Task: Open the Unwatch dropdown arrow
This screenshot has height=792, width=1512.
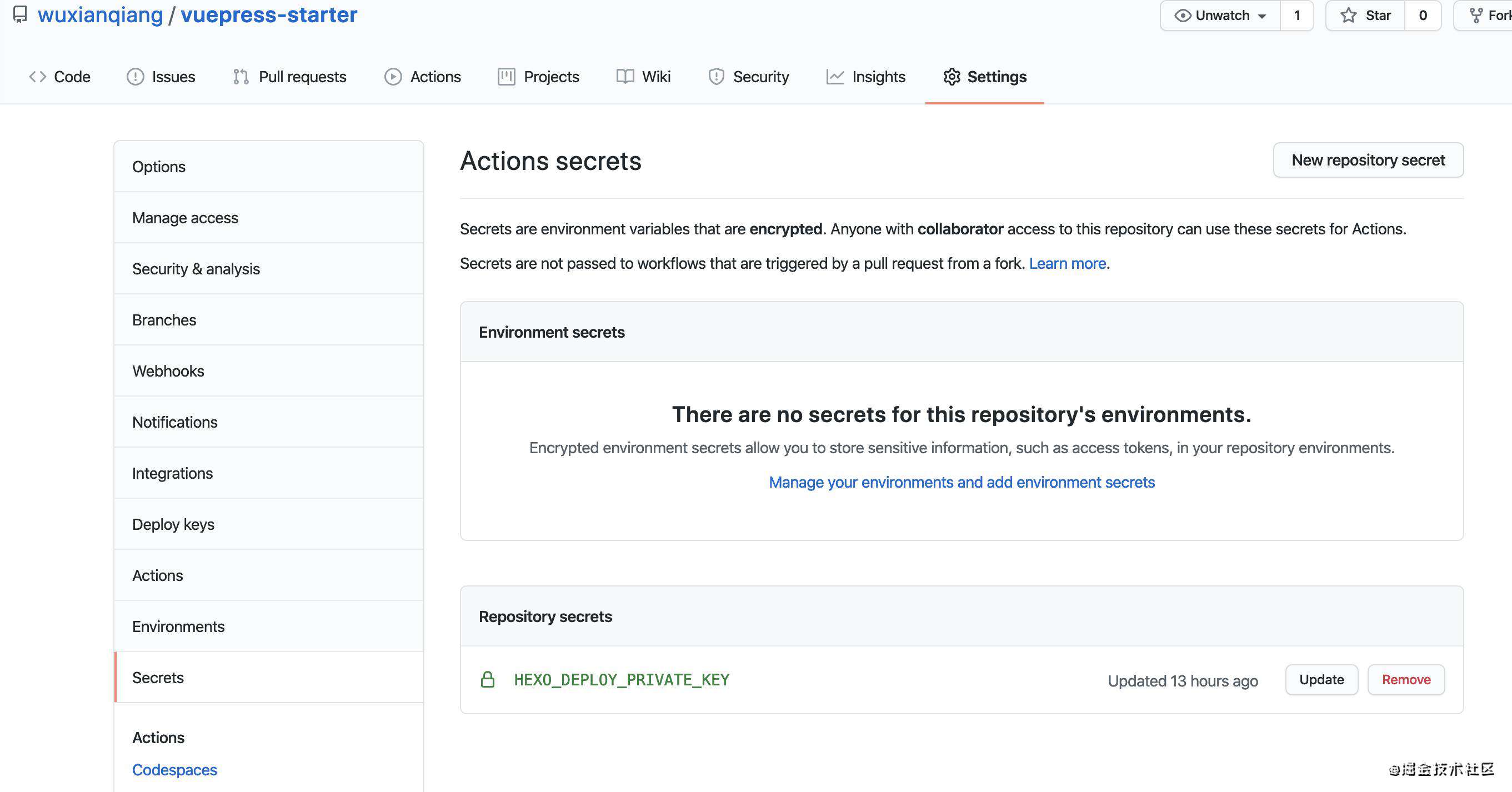Action: click(1261, 17)
